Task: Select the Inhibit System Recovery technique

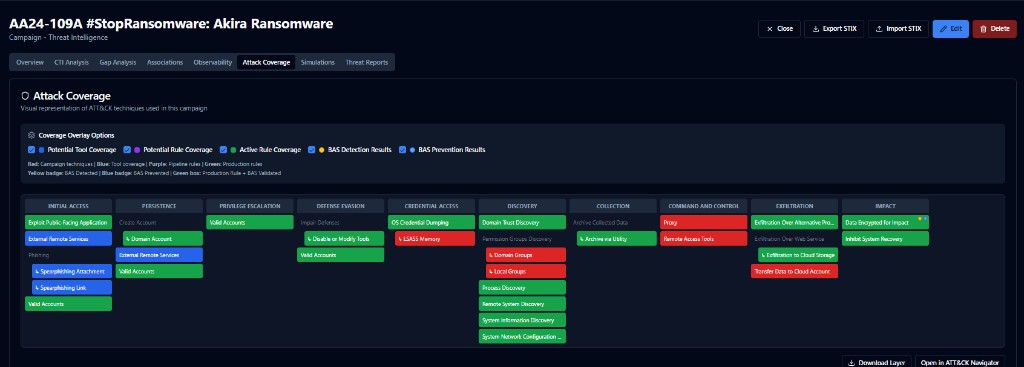Action: (886, 239)
